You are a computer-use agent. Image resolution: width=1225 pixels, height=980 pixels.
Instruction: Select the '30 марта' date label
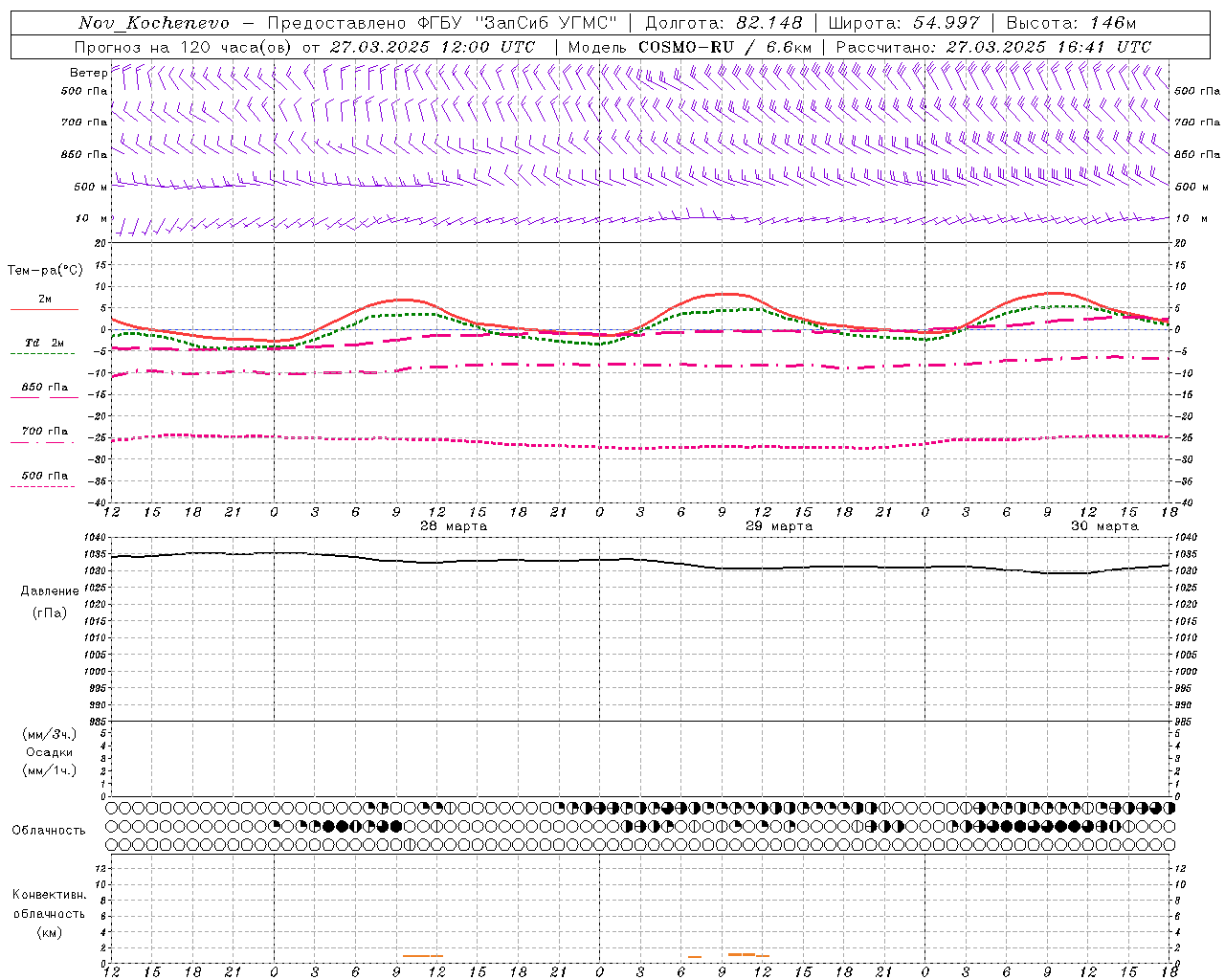pos(1104,526)
